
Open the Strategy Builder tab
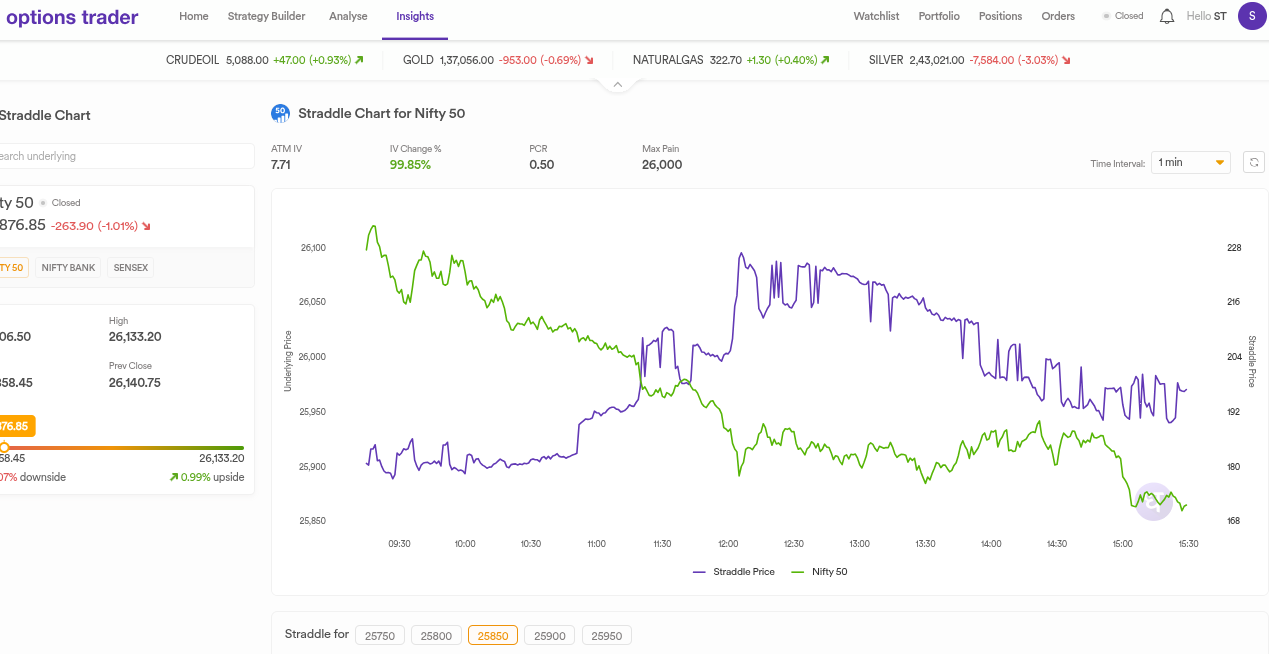pyautogui.click(x=266, y=16)
